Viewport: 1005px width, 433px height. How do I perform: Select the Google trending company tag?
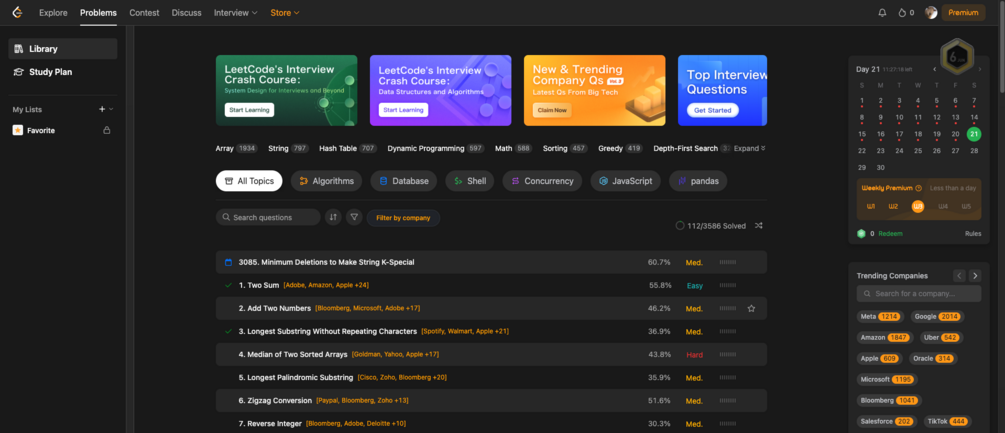[936, 316]
